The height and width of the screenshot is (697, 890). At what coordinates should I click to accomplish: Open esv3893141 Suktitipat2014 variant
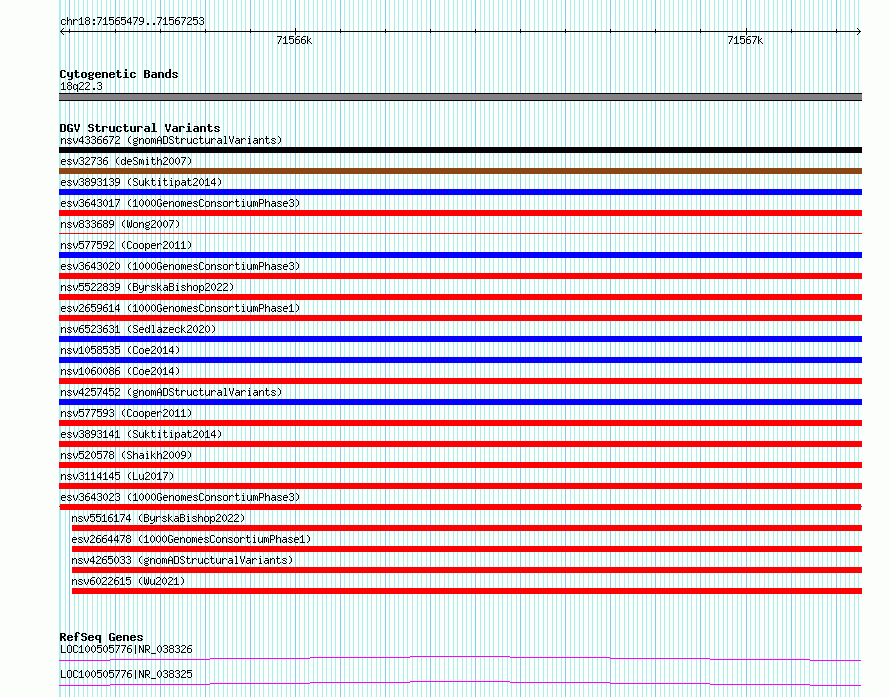tap(460, 444)
